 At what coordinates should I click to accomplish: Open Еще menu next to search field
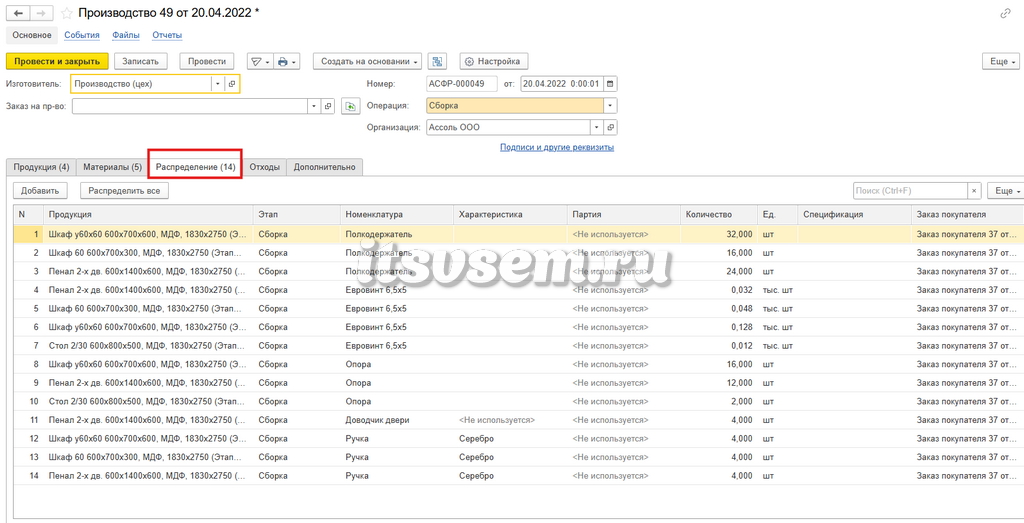(1006, 191)
